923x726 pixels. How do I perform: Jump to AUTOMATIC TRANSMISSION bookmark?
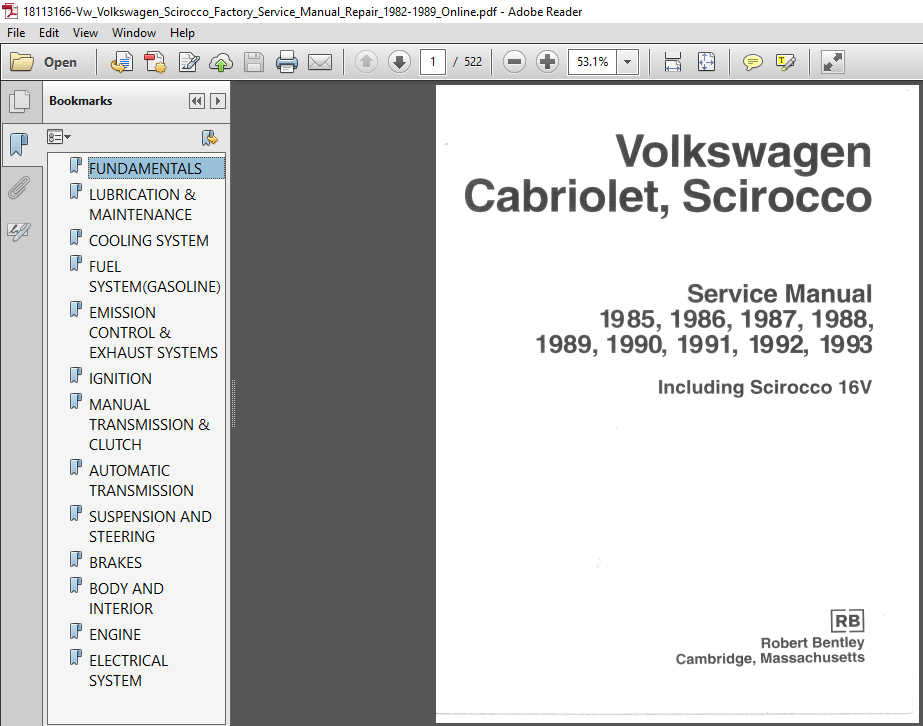tap(141, 480)
